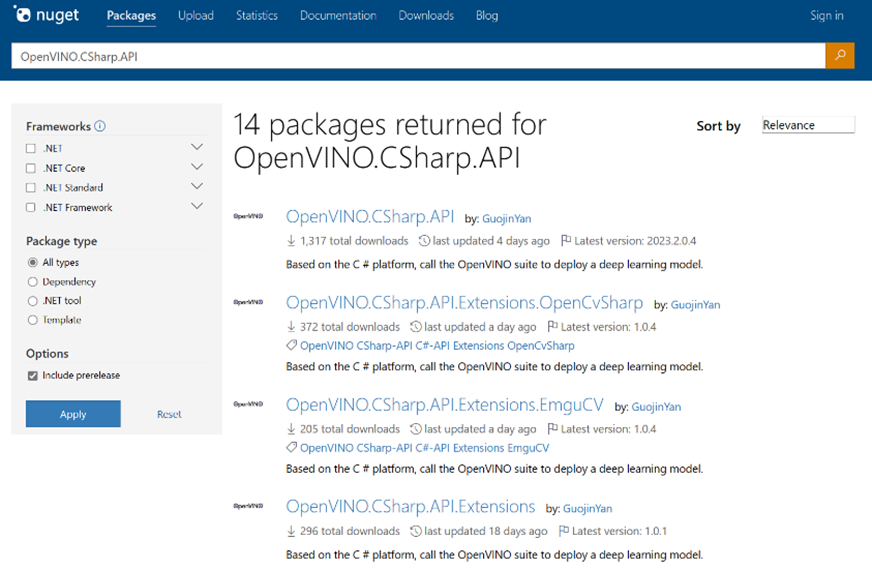
Task: Expand the .NET Core versions chevron
Action: tap(197, 167)
